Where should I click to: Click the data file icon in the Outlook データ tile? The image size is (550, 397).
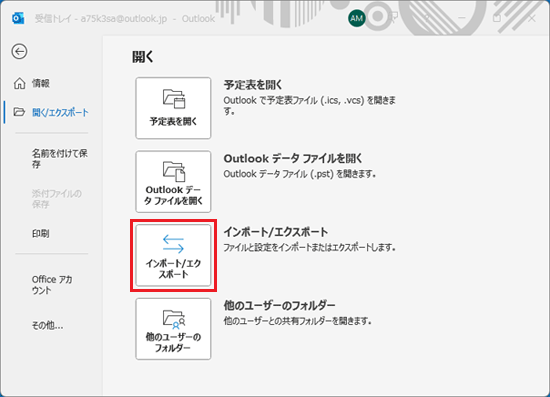pyautogui.click(x=174, y=171)
